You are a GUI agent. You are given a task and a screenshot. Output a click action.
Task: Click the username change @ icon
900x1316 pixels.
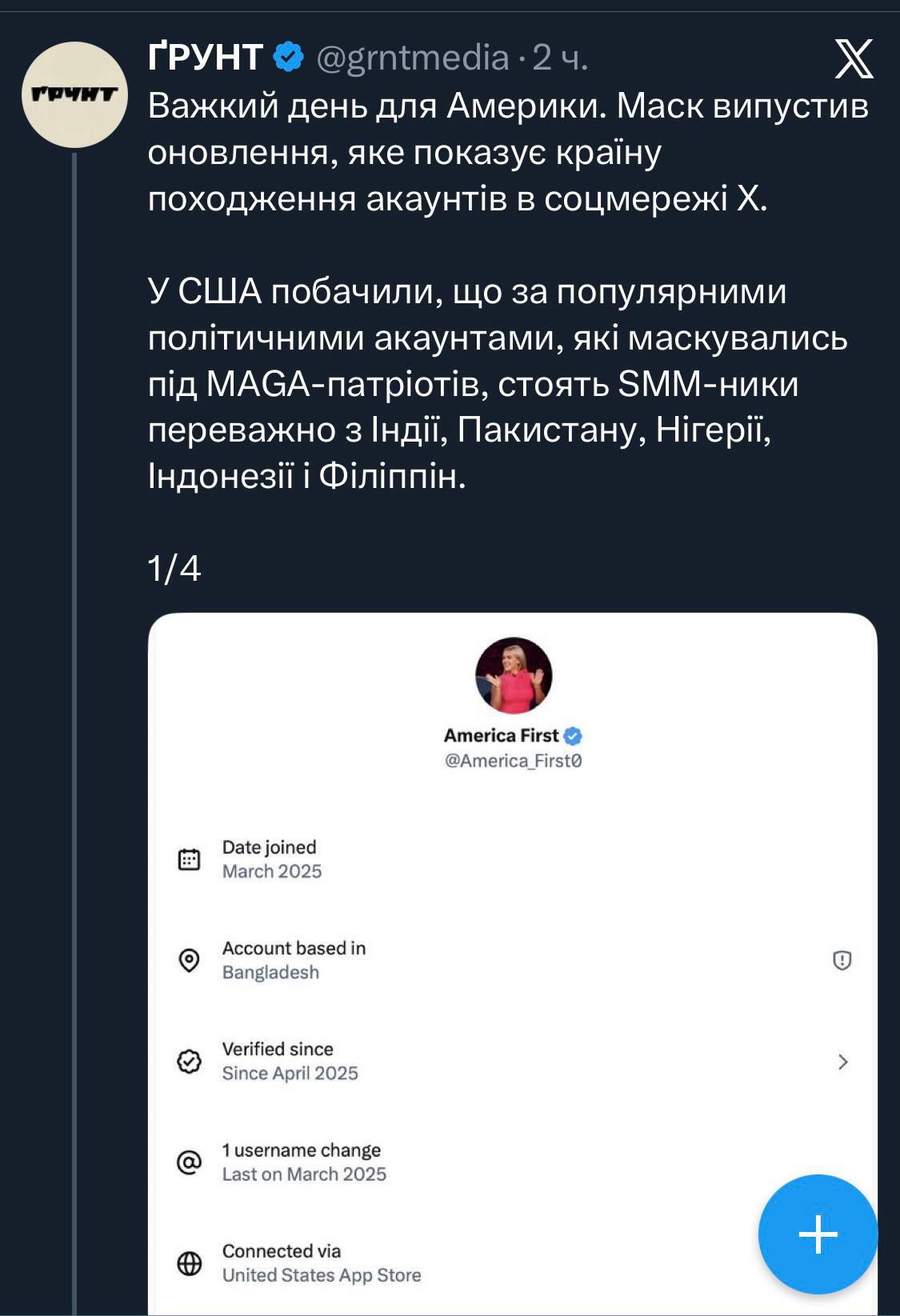point(189,1162)
